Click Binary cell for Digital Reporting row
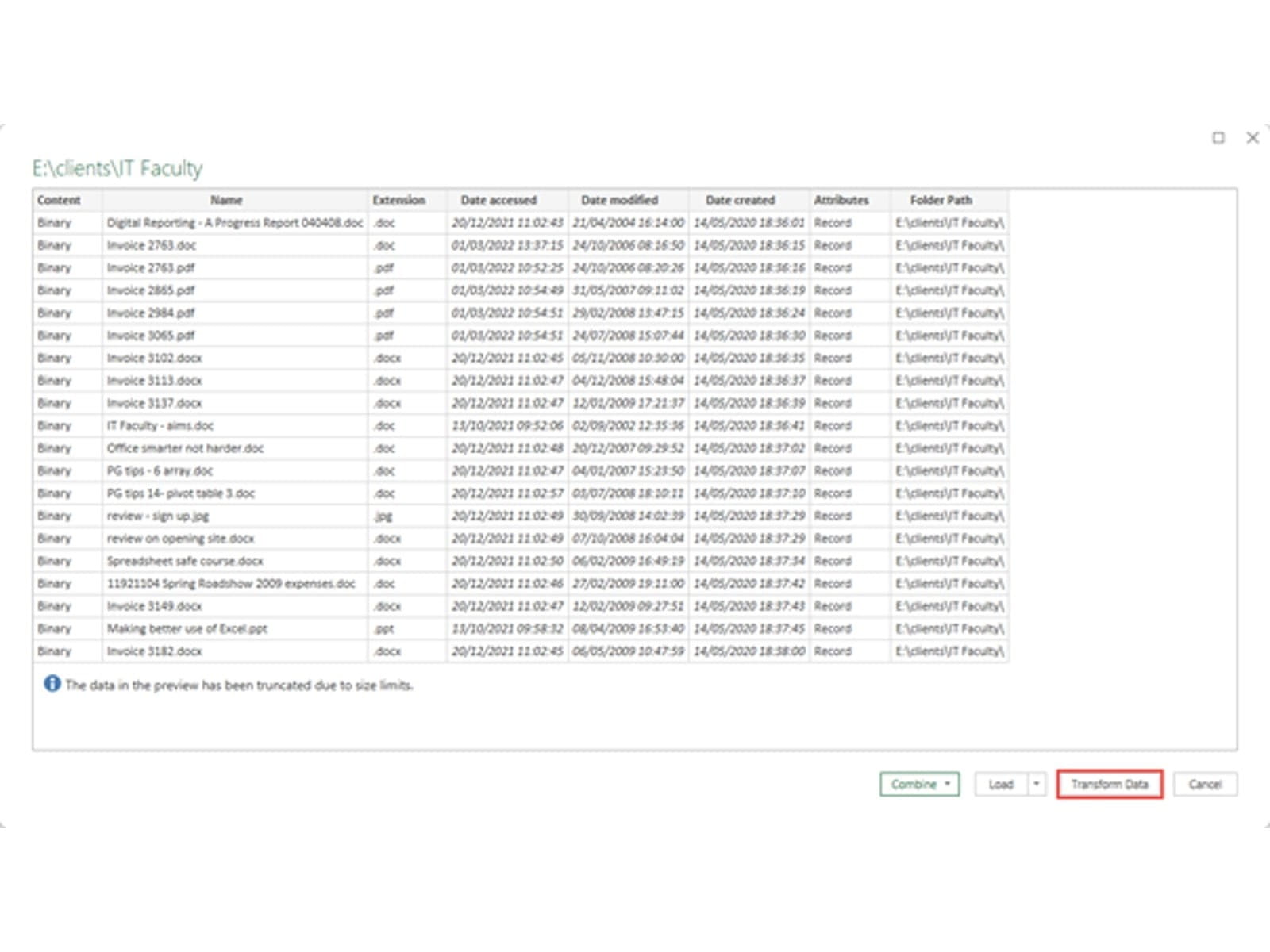The image size is (1270, 952). (x=54, y=223)
